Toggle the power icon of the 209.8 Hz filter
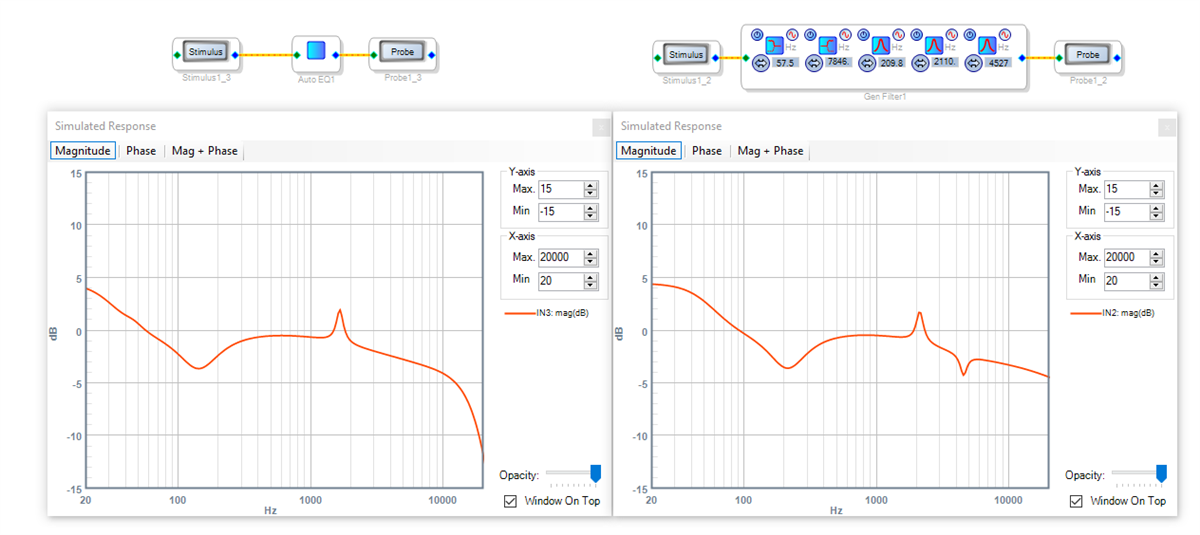This screenshot has height=535, width=1200. 863,35
